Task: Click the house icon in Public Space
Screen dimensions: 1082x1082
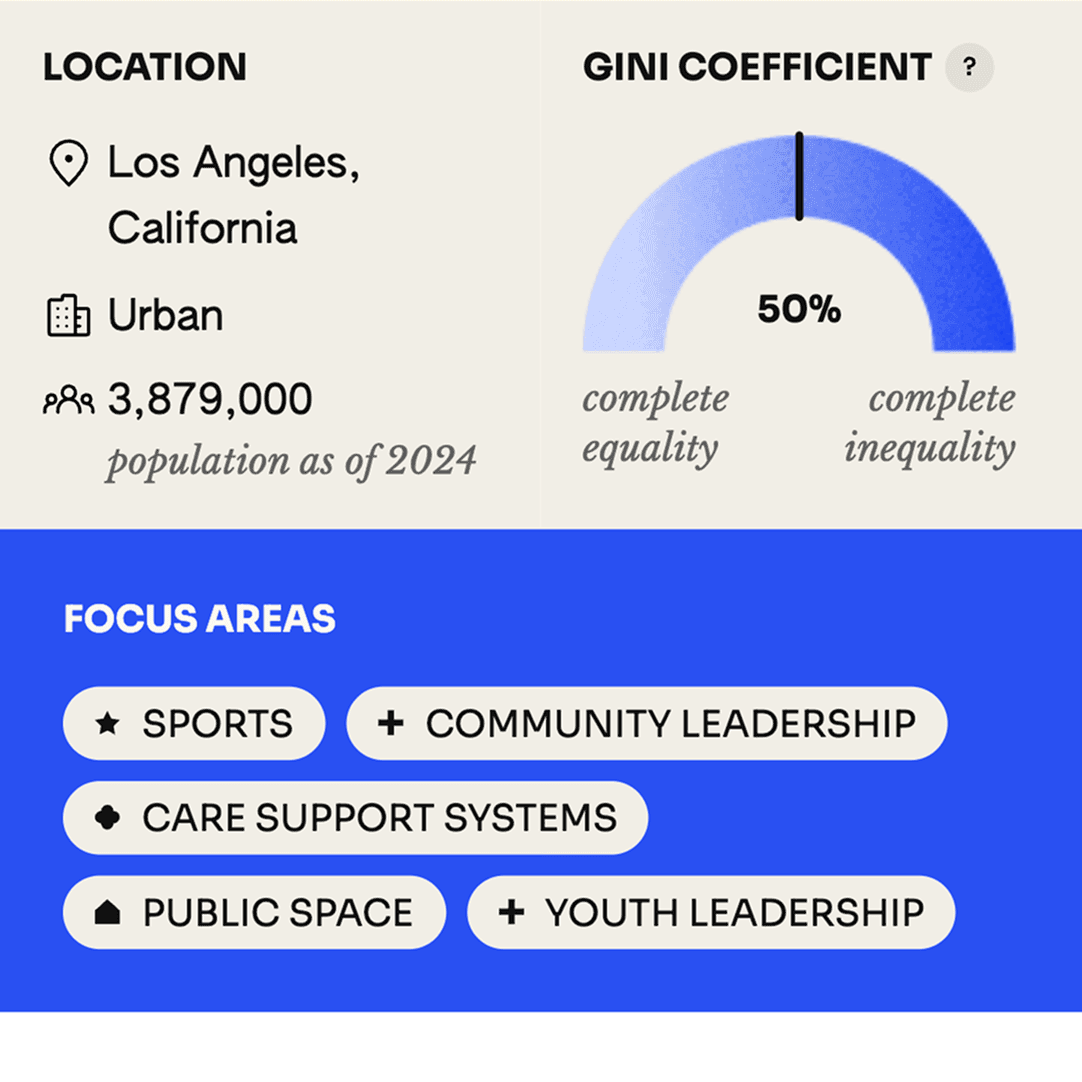Action: click(x=107, y=912)
